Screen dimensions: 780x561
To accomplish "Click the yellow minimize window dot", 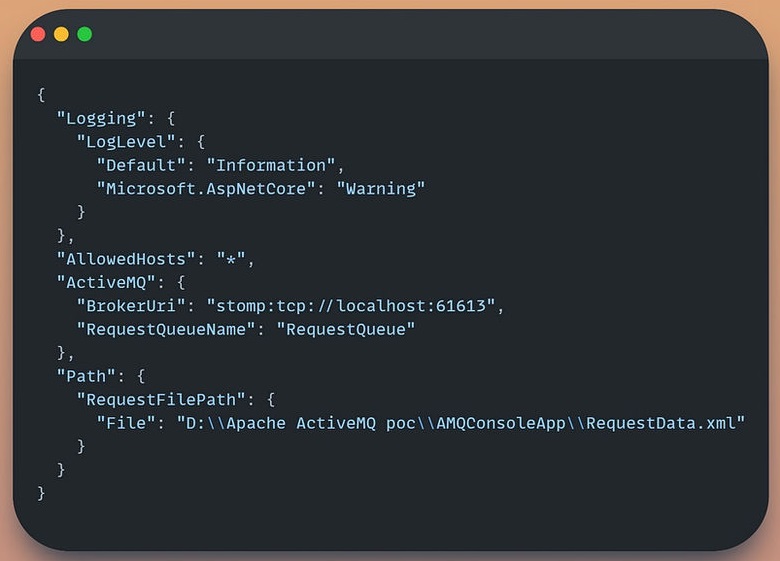I will point(61,34).
